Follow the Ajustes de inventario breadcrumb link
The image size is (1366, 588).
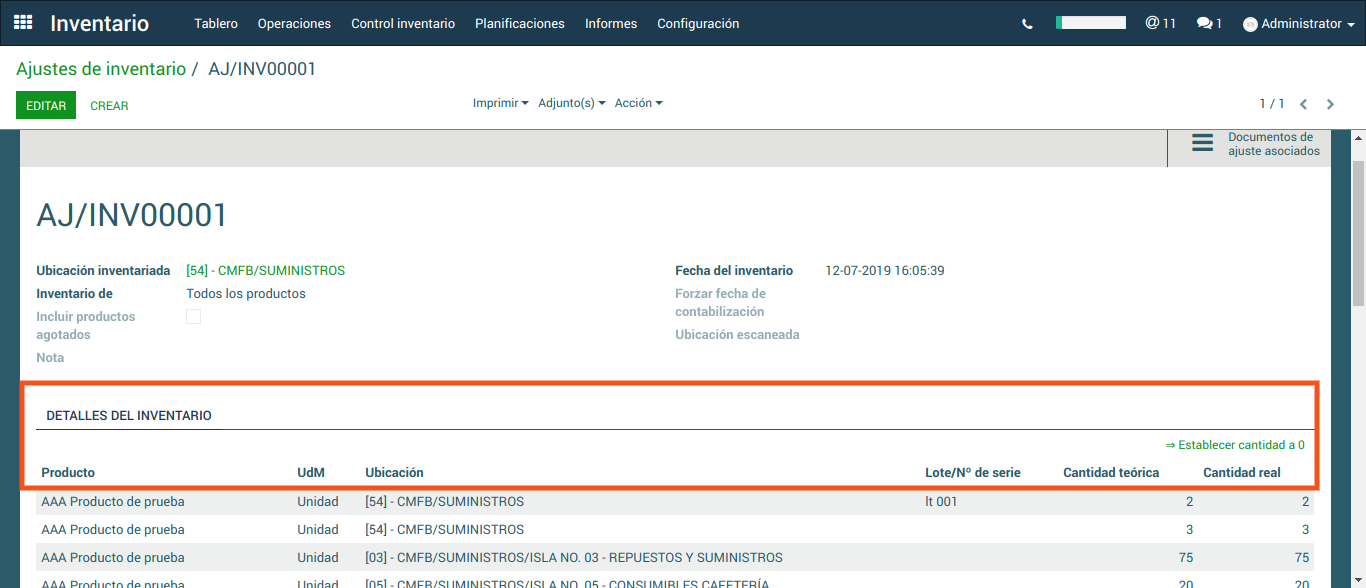pyautogui.click(x=101, y=69)
